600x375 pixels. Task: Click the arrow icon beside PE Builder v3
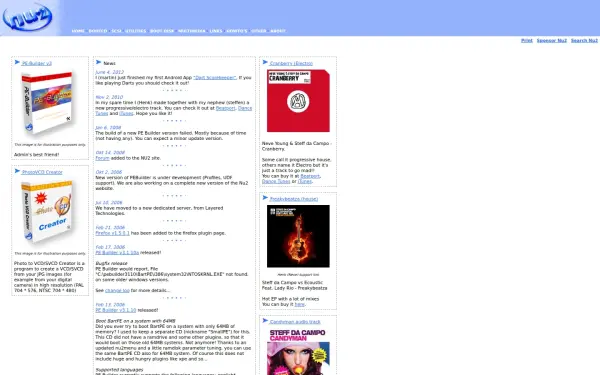[x=17, y=62]
